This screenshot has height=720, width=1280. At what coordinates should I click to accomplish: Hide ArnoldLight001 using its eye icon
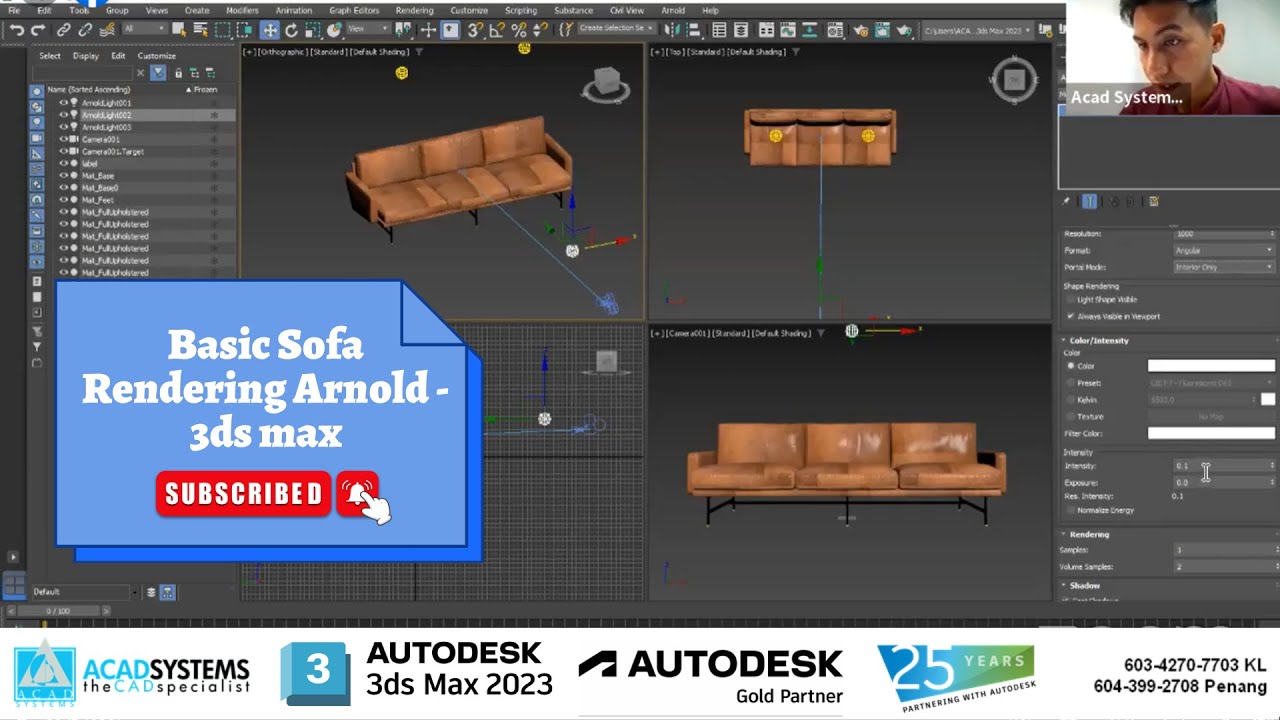[63, 103]
